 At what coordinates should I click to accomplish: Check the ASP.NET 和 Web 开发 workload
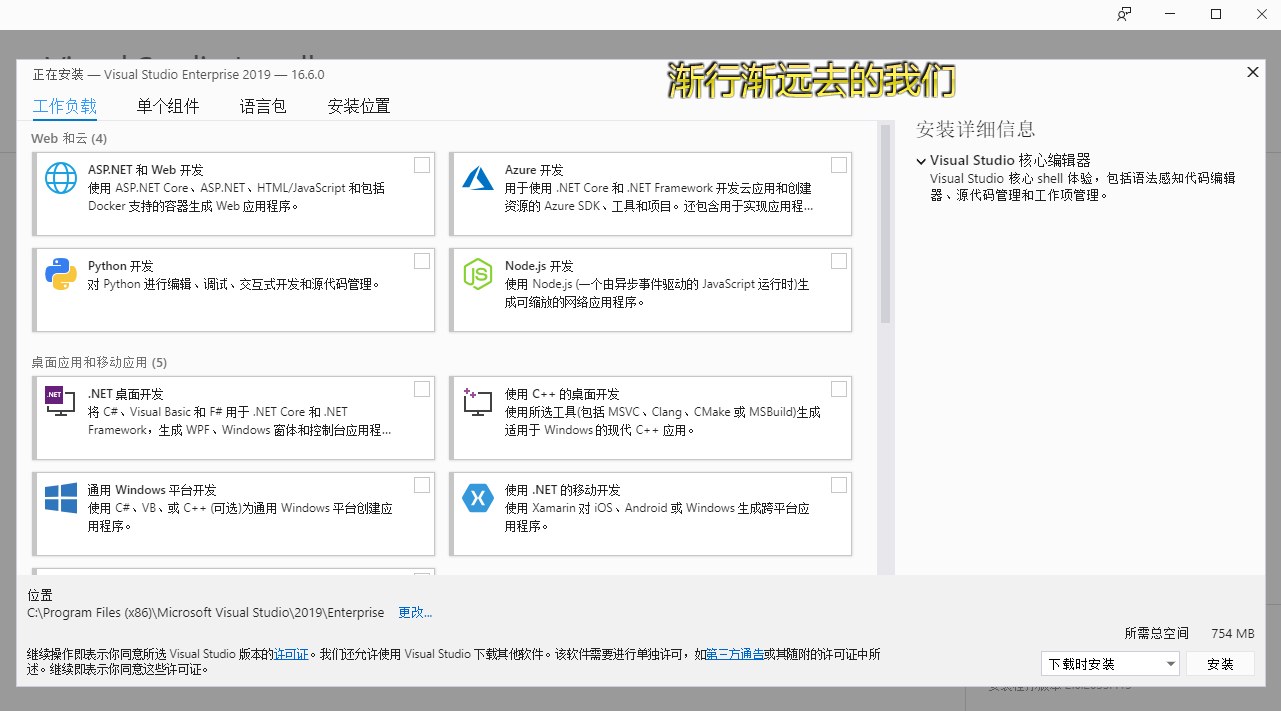coord(422,165)
